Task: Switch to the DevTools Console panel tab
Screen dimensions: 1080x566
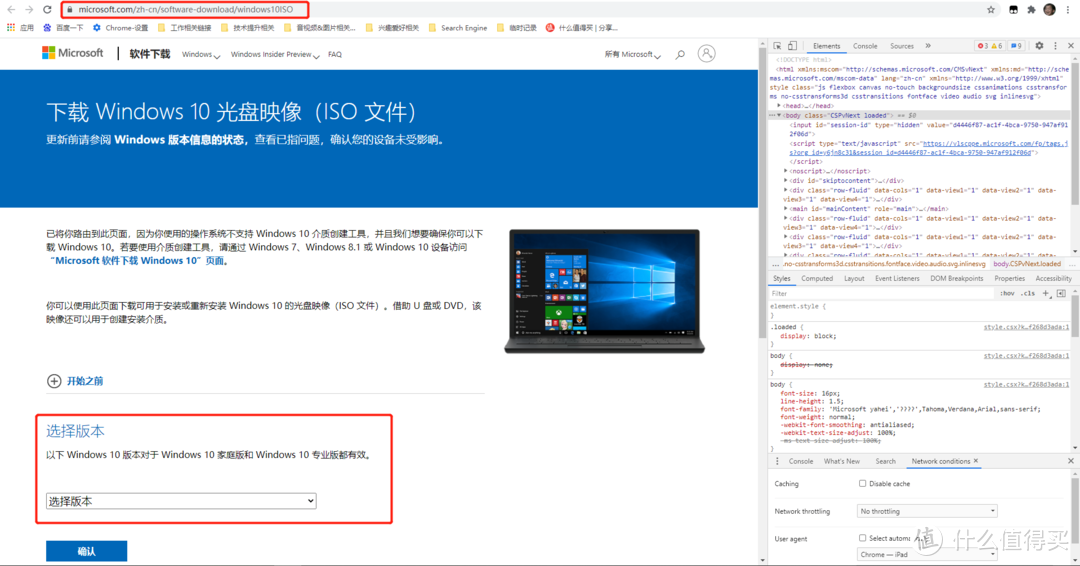Action: click(x=865, y=46)
